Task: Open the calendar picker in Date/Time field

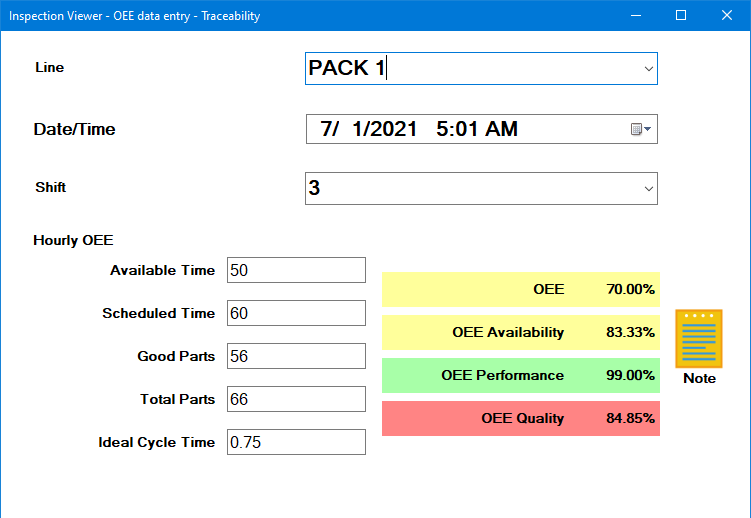Action: (x=640, y=130)
